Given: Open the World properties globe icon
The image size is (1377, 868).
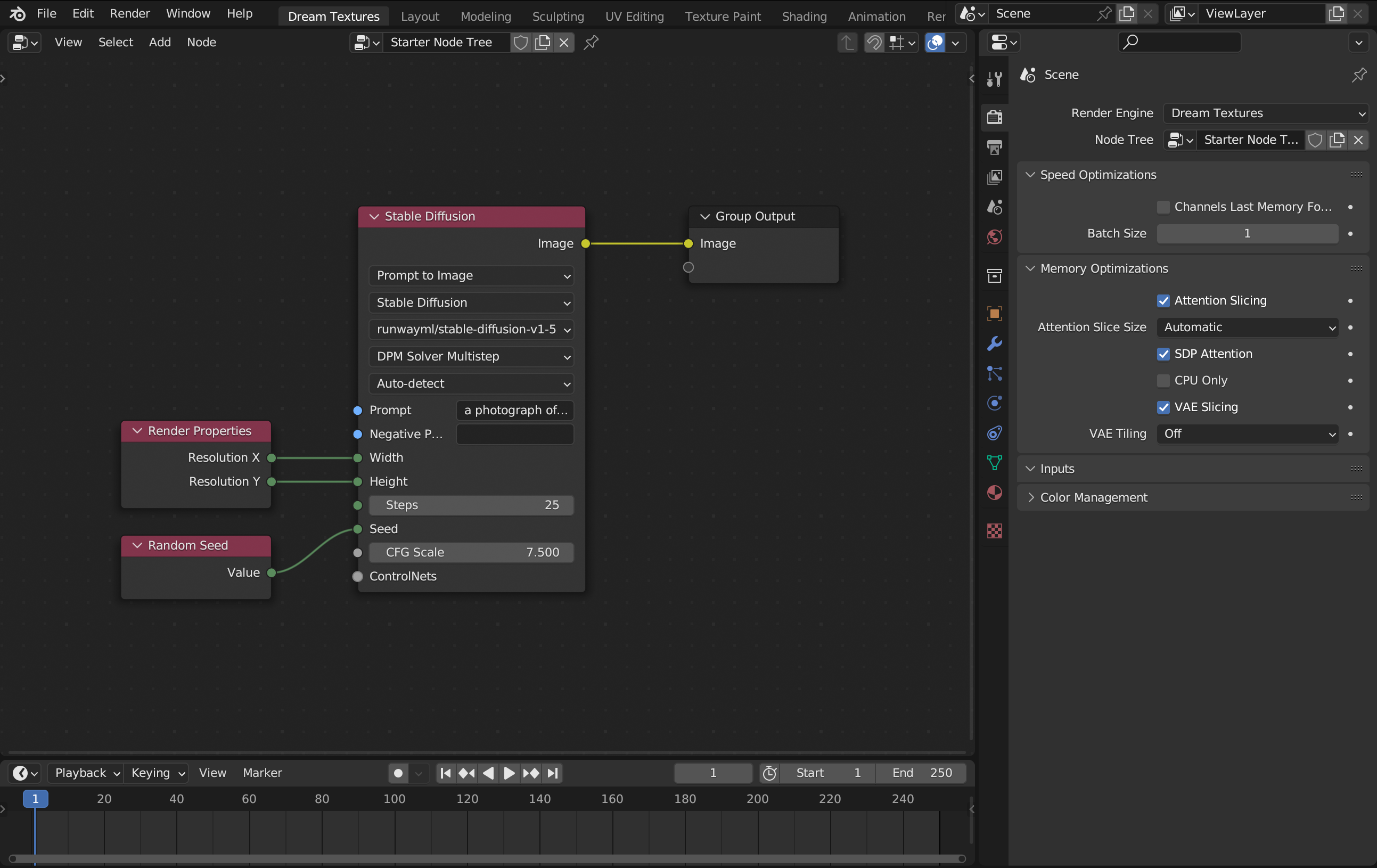Looking at the screenshot, I should coord(995,237).
